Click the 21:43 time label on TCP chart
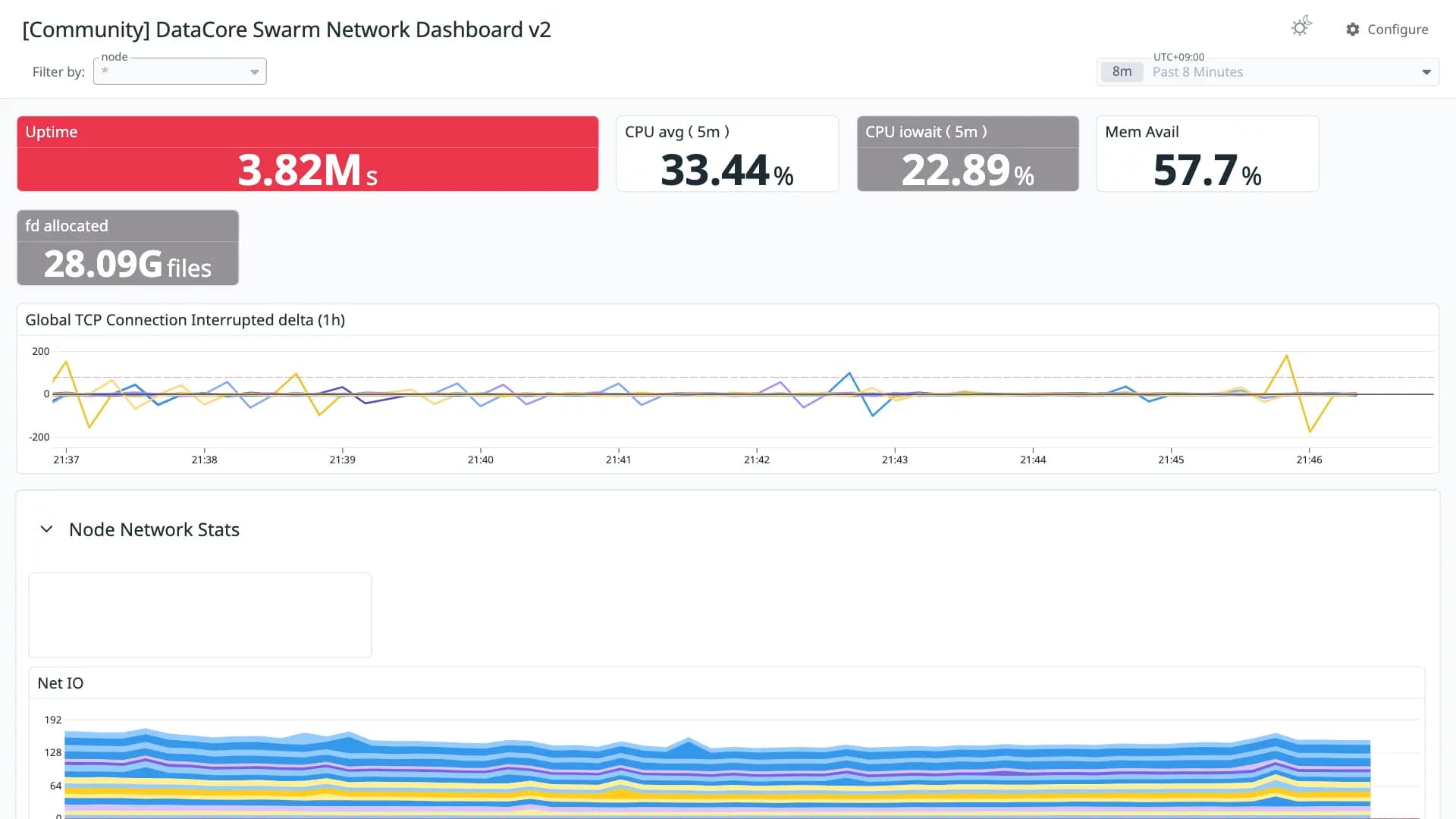Image resolution: width=1456 pixels, height=819 pixels. 895,460
